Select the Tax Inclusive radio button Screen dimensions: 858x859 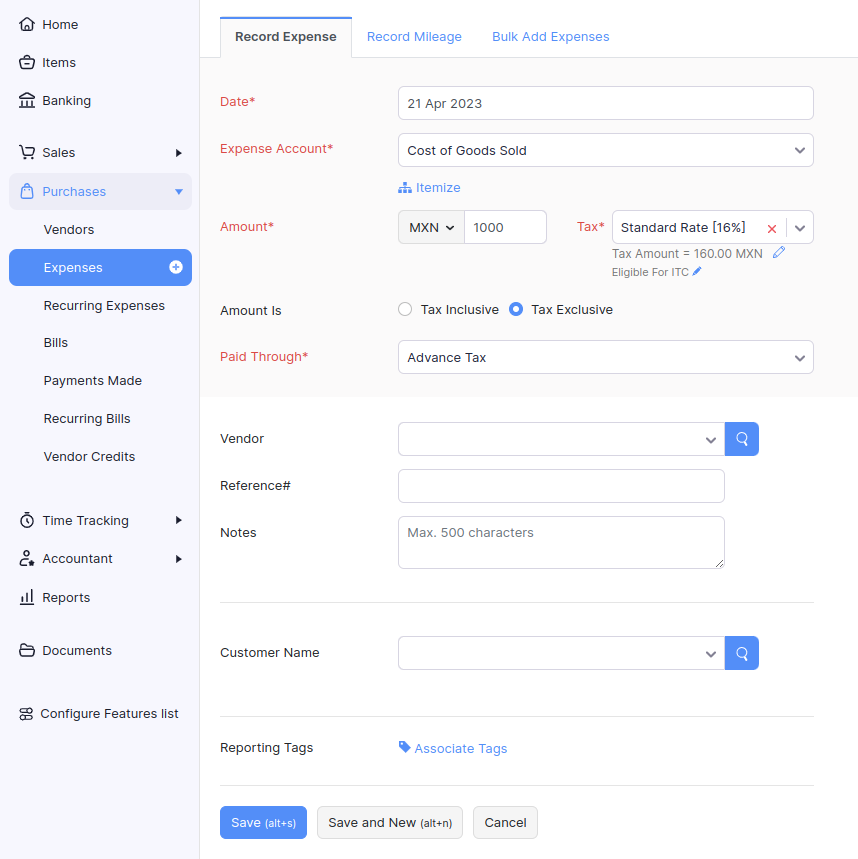(405, 309)
